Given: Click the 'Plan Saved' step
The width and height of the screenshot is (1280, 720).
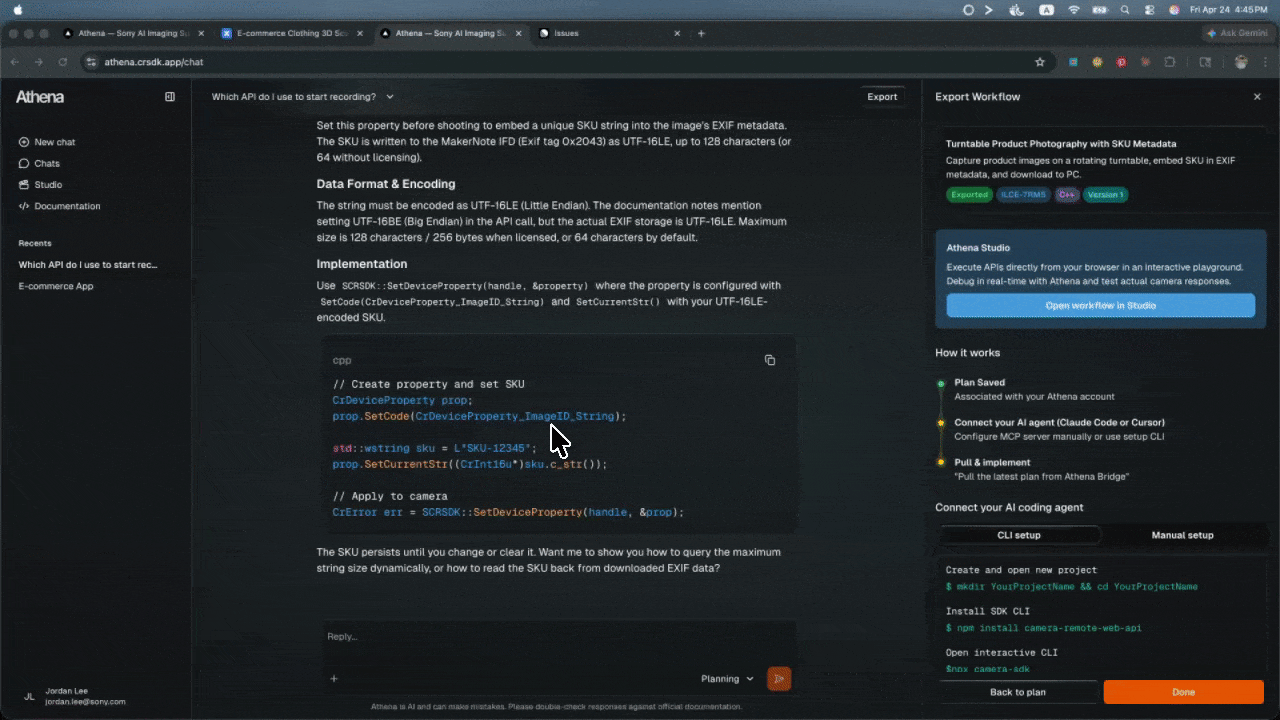Looking at the screenshot, I should click(x=980, y=382).
